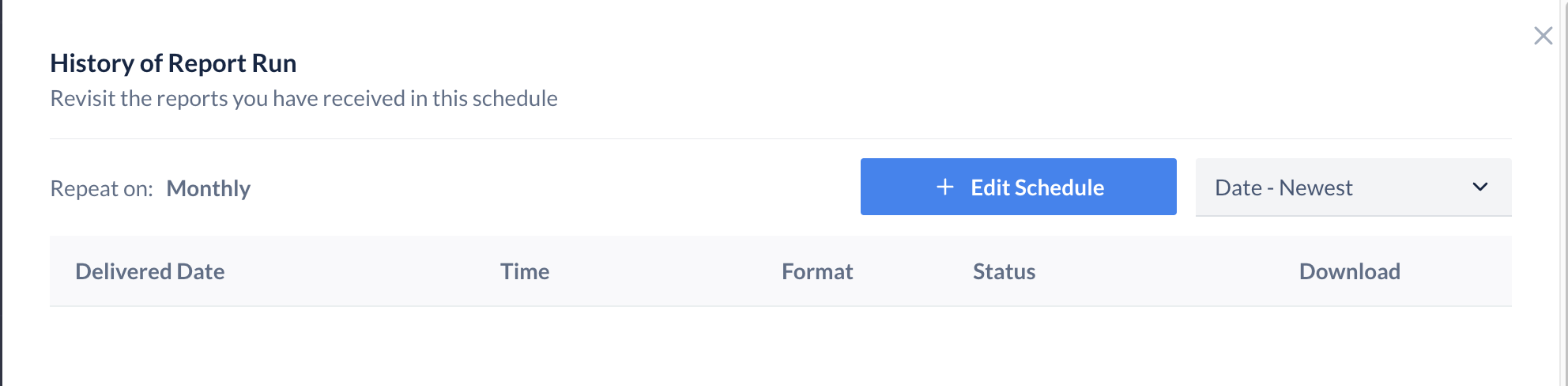1568x386 pixels.
Task: Click the History of Report Run title
Action: (x=173, y=63)
